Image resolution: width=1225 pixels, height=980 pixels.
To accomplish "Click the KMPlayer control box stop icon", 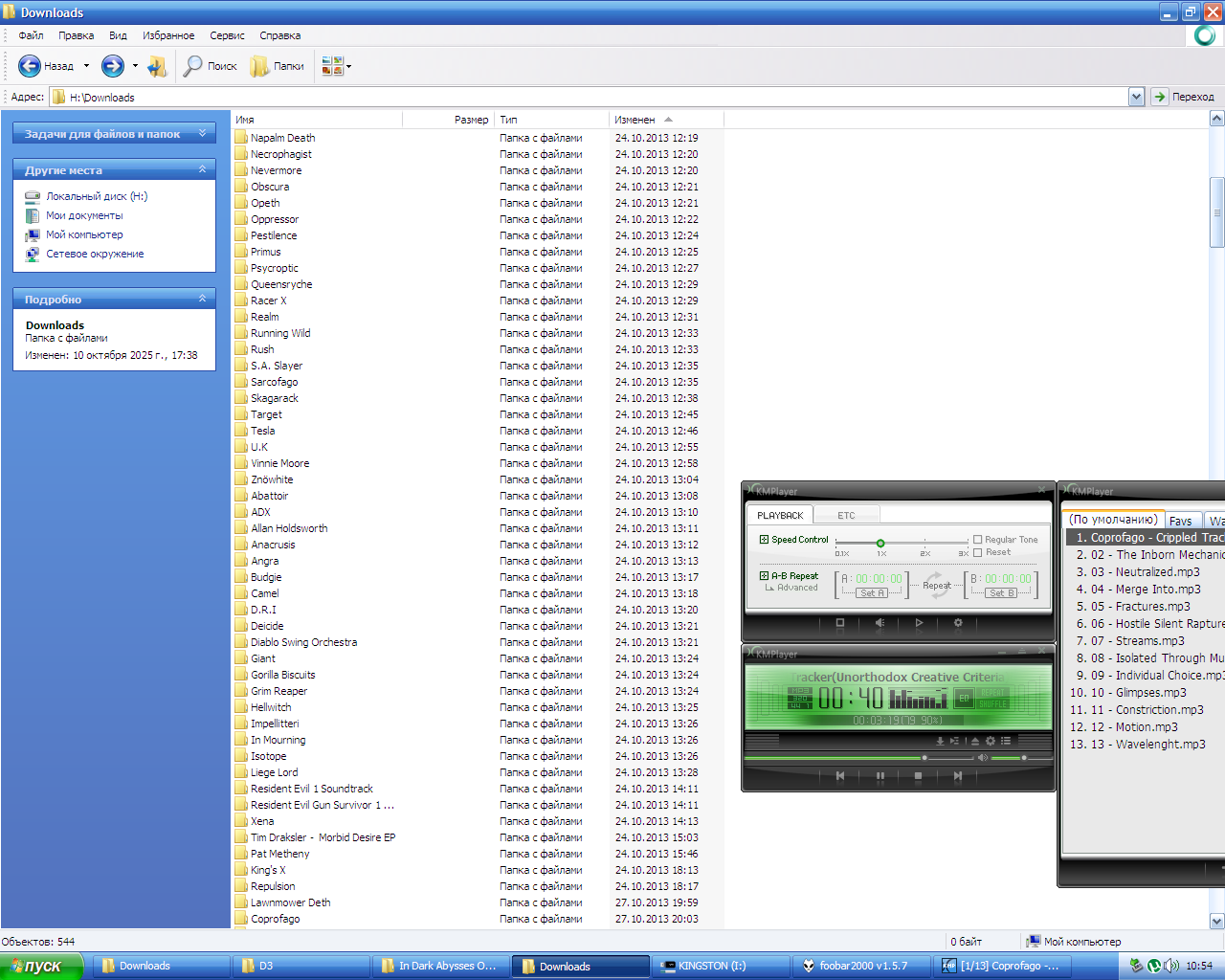I will coord(839,622).
